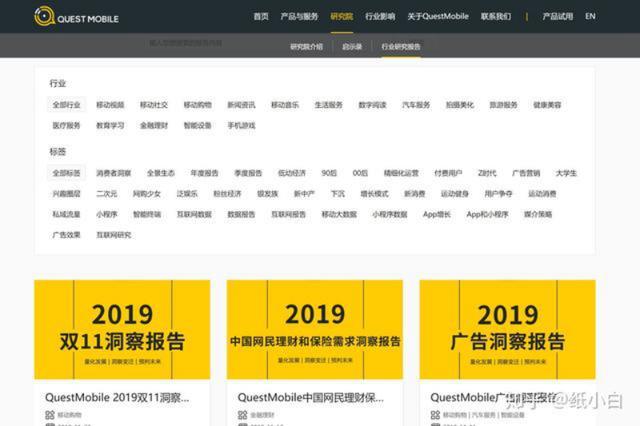Open the 行业影响 nav item
640x426 pixels.
pyautogui.click(x=380, y=16)
